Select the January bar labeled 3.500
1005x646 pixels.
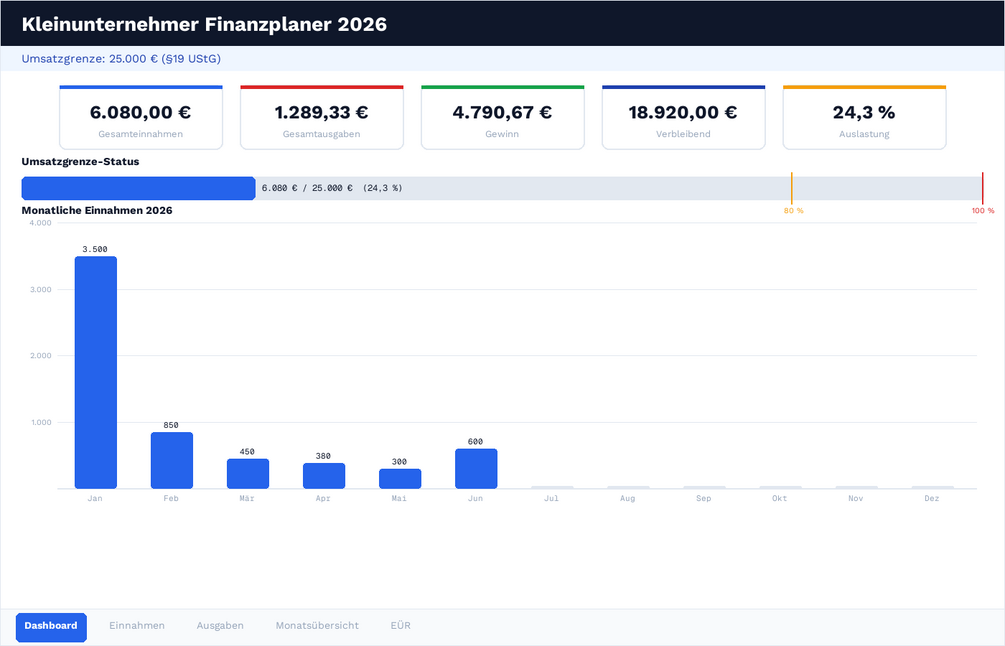[96, 372]
